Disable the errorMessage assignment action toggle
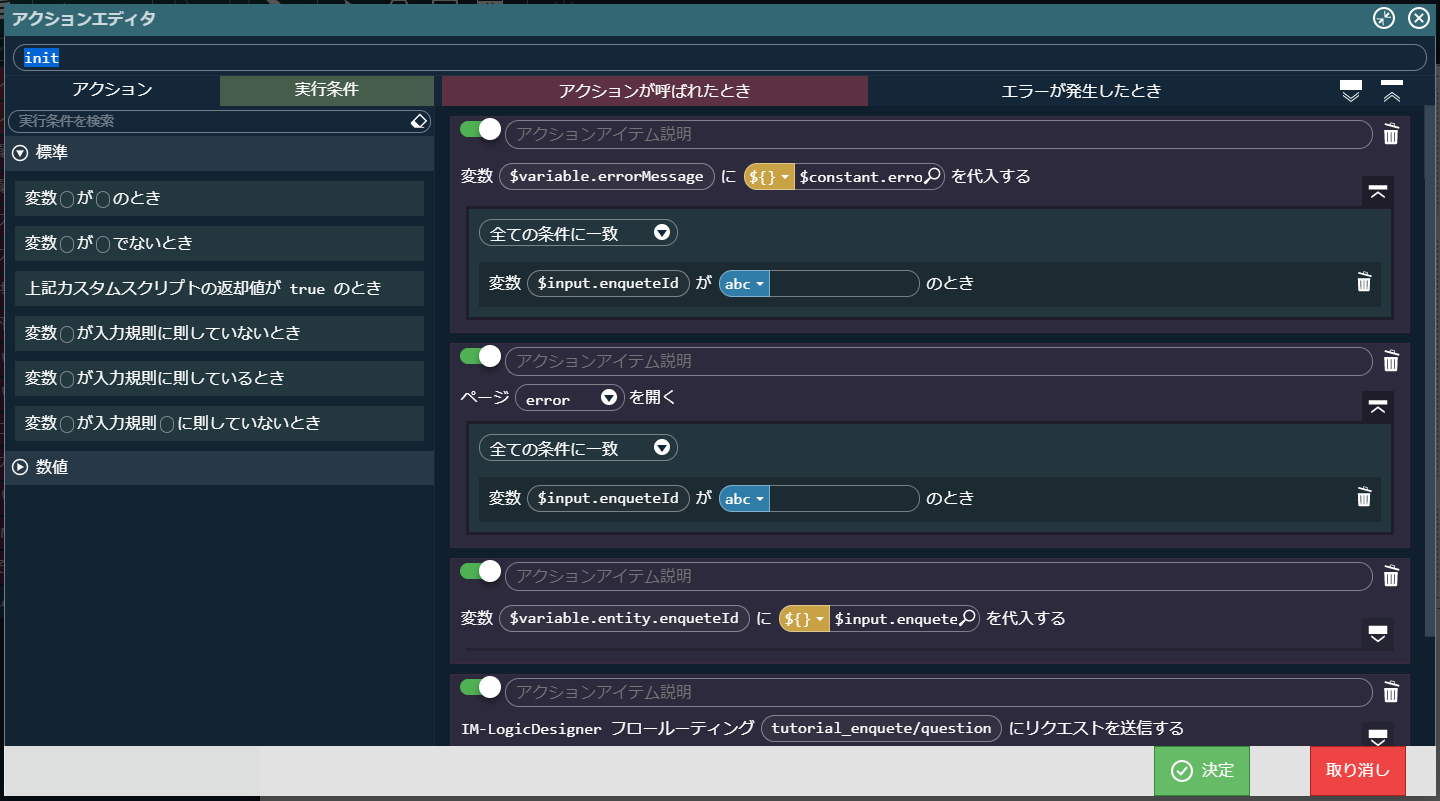 tap(480, 130)
